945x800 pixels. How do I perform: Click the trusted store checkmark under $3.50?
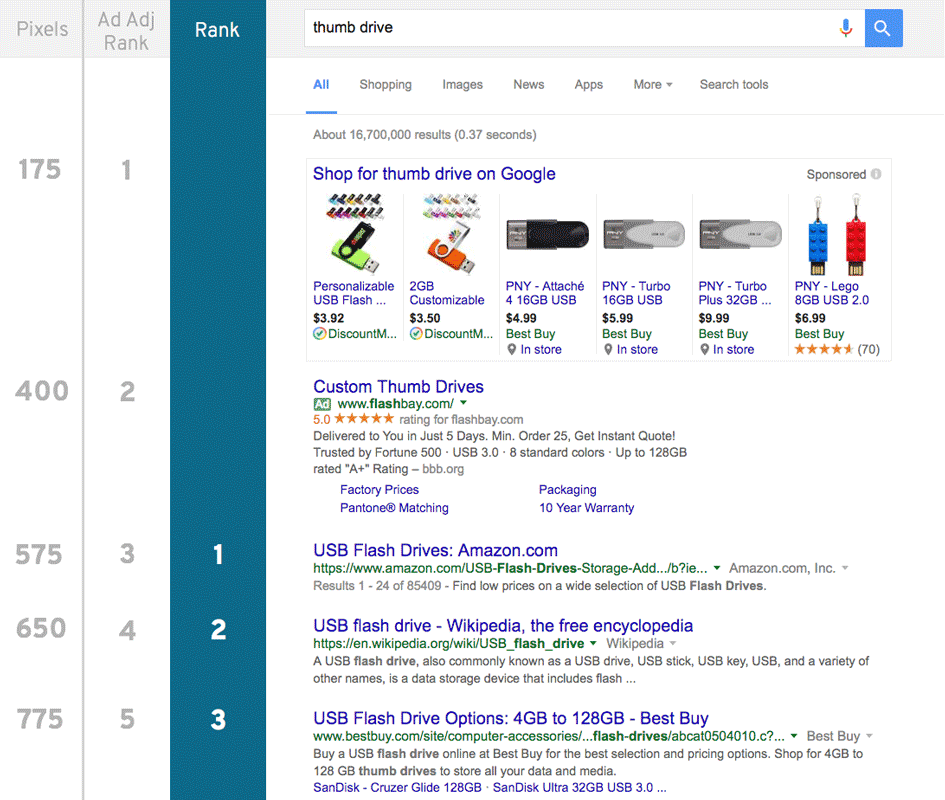416,333
